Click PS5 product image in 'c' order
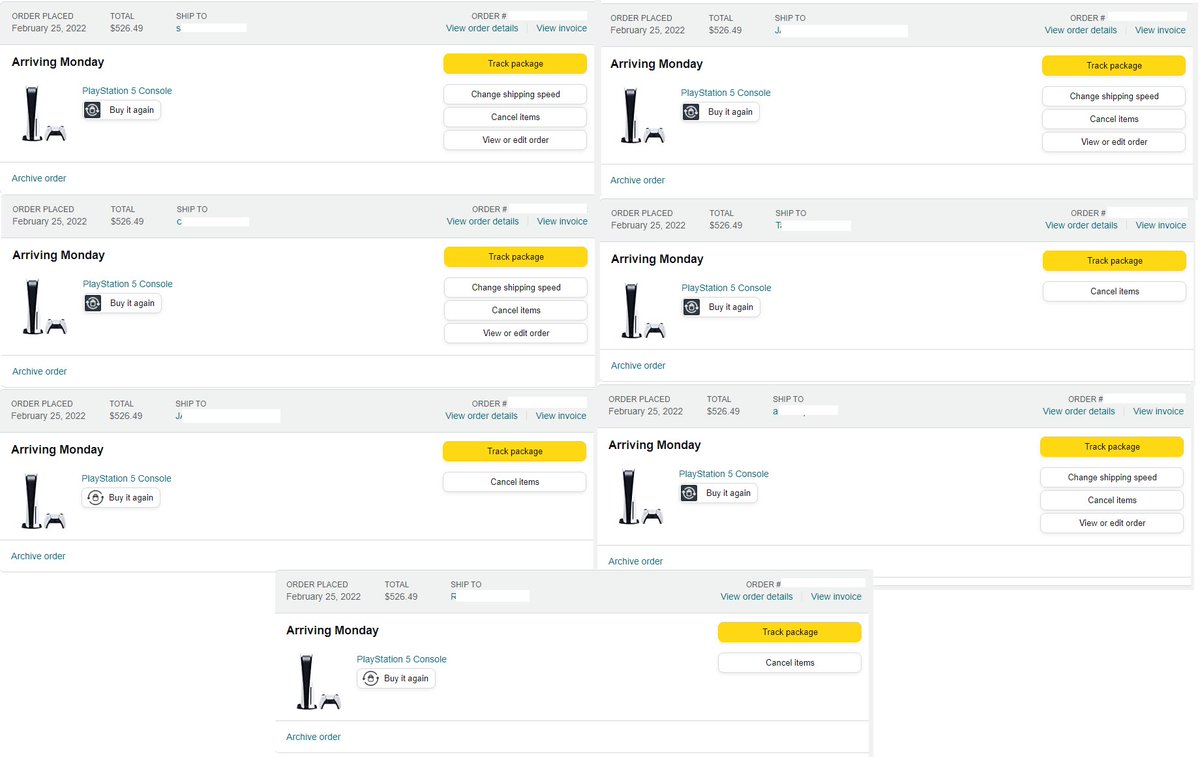Image resolution: width=1200 pixels, height=757 pixels. pyautogui.click(x=43, y=306)
